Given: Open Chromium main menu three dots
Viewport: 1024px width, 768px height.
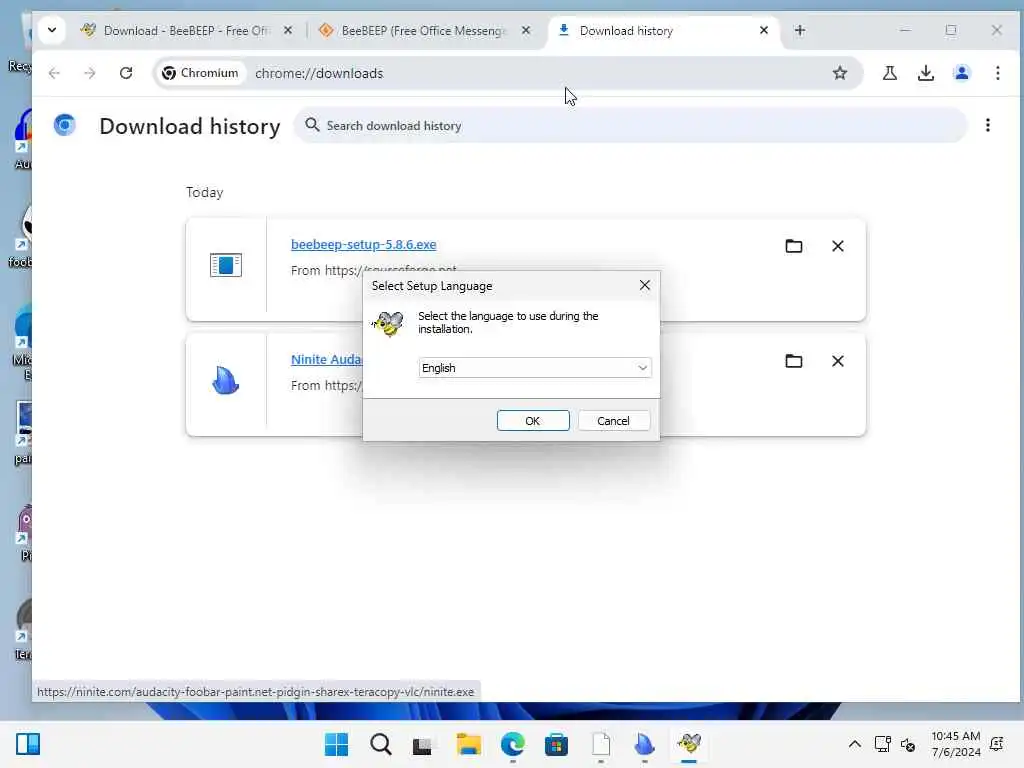Looking at the screenshot, I should coord(997,73).
